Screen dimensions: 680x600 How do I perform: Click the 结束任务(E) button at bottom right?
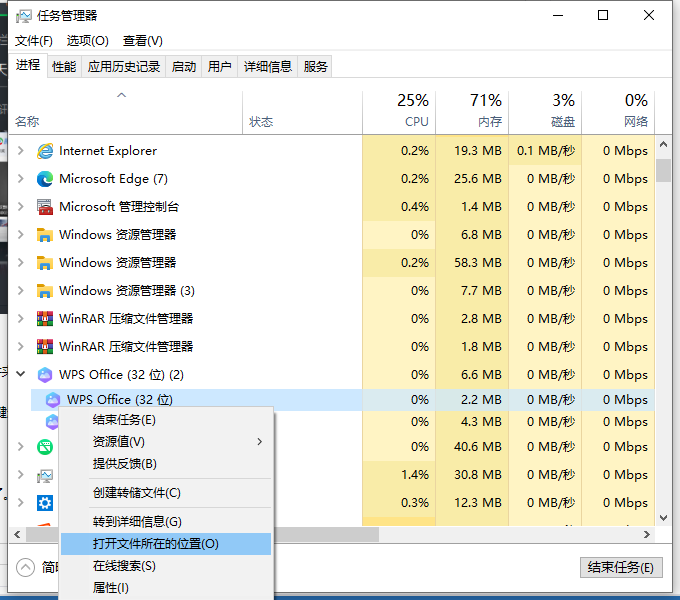621,567
